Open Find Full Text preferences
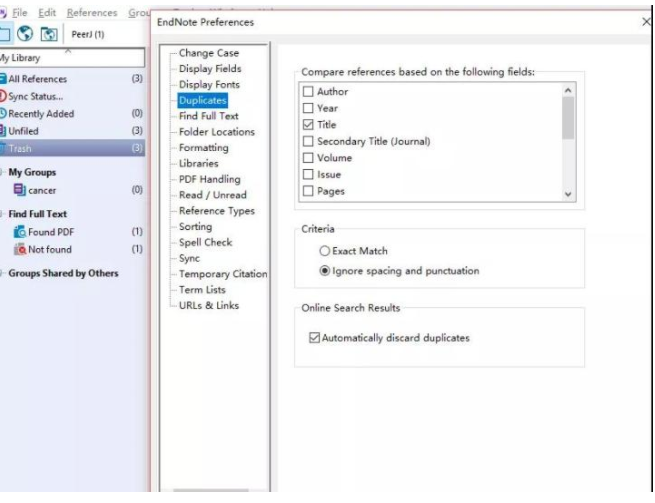 point(208,116)
